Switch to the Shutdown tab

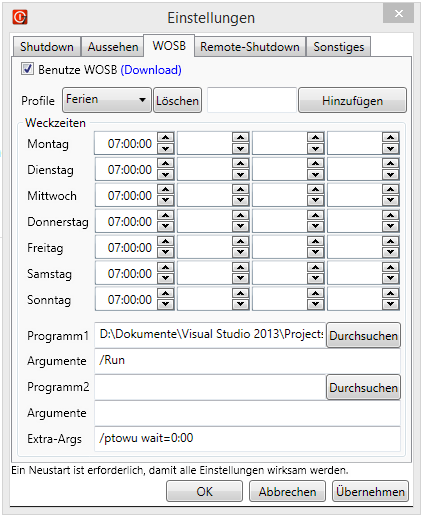pos(47,47)
